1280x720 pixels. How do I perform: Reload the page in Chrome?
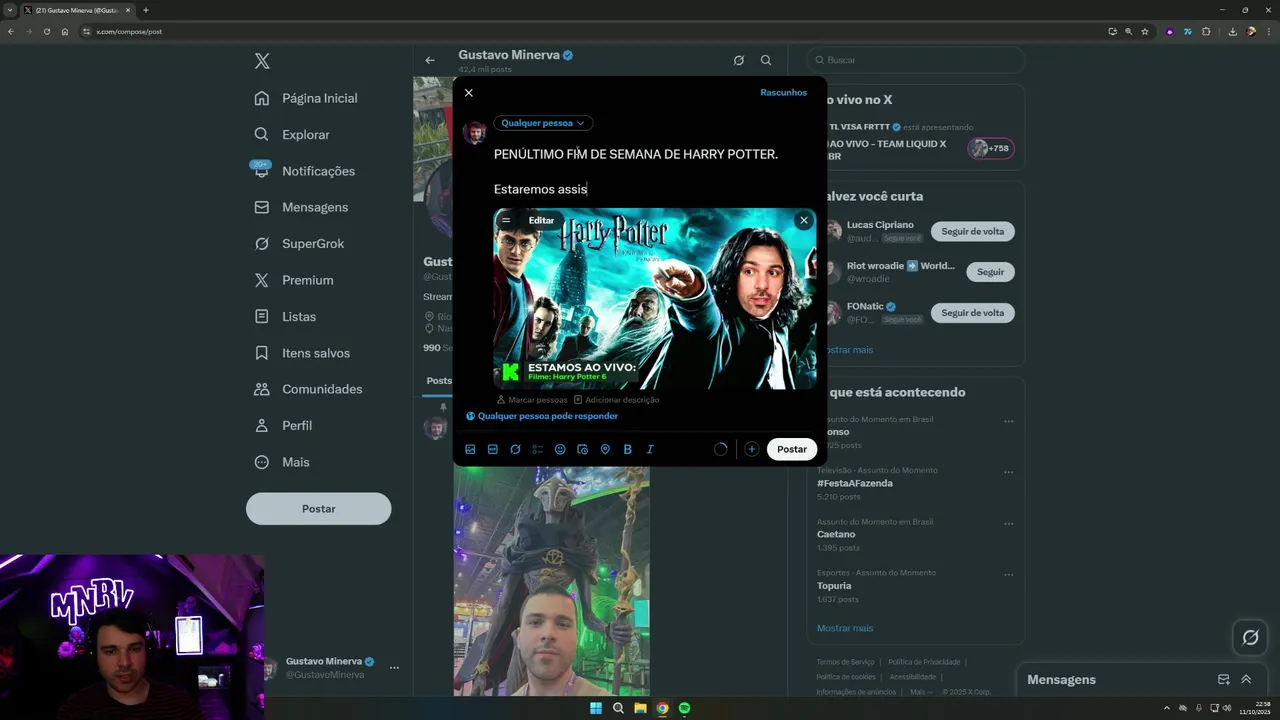click(x=47, y=31)
